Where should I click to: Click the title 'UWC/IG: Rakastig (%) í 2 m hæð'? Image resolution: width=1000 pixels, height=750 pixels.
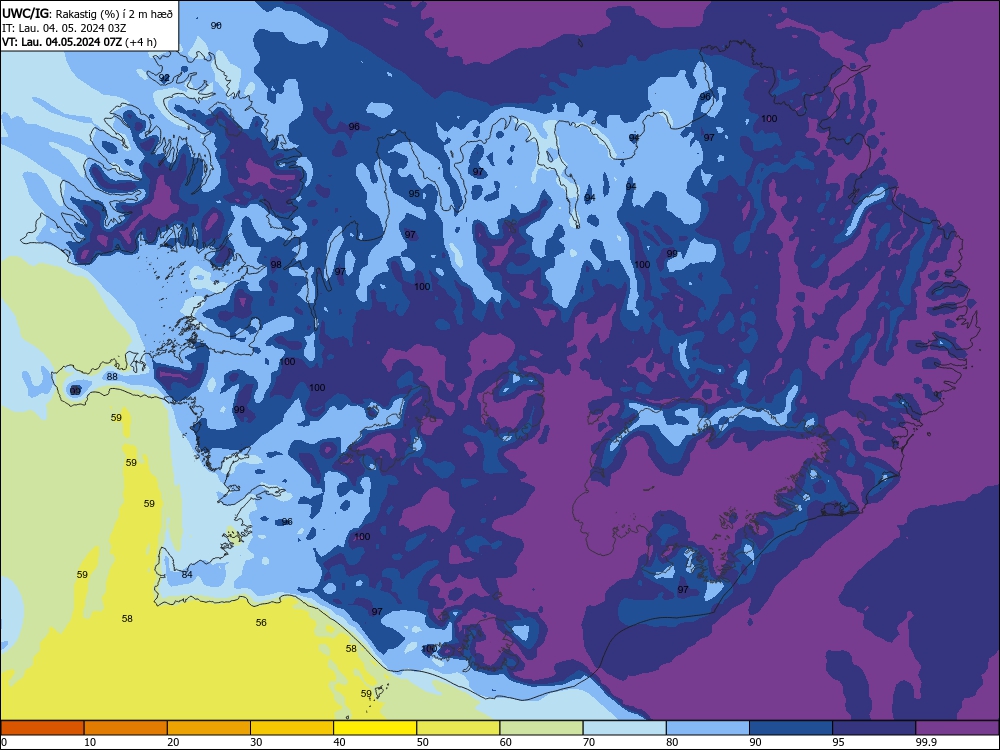coord(87,13)
